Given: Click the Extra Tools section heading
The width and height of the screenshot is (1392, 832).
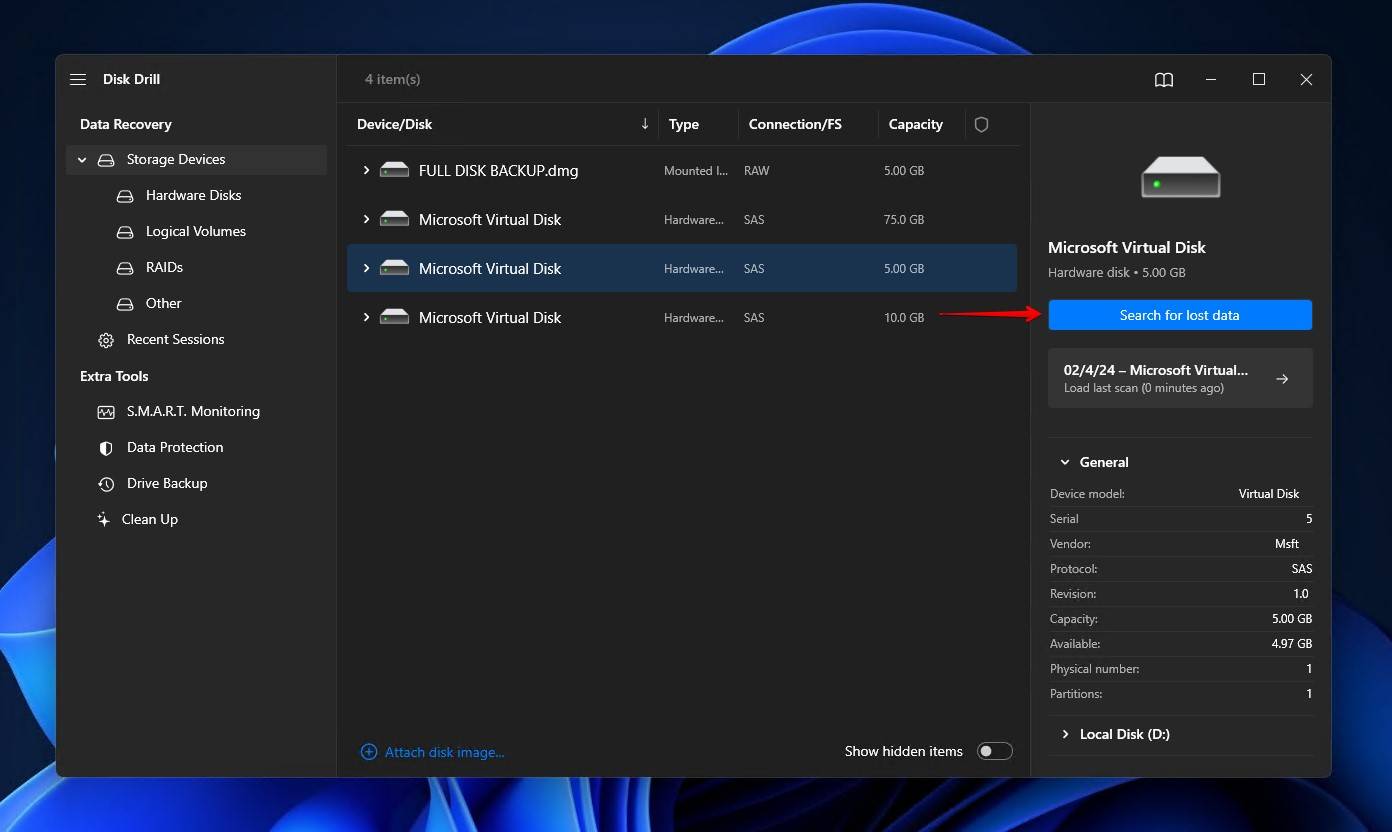Looking at the screenshot, I should 114,376.
